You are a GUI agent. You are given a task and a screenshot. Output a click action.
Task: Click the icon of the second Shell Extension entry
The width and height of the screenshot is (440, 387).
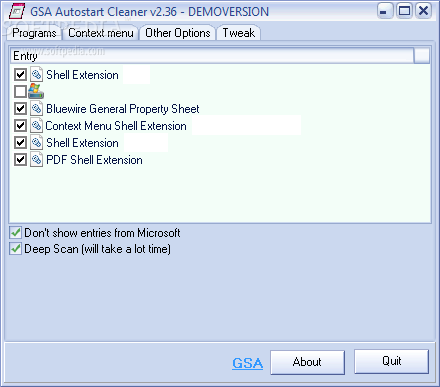point(36,142)
